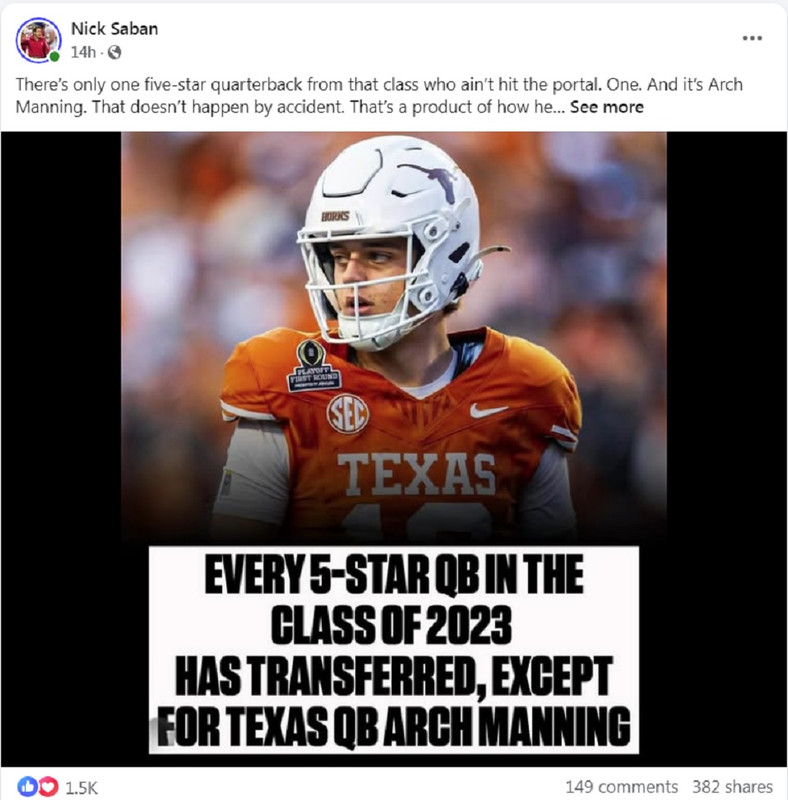
Task: Click the meme caption about 5-star QBs
Action: pyautogui.click(x=393, y=649)
